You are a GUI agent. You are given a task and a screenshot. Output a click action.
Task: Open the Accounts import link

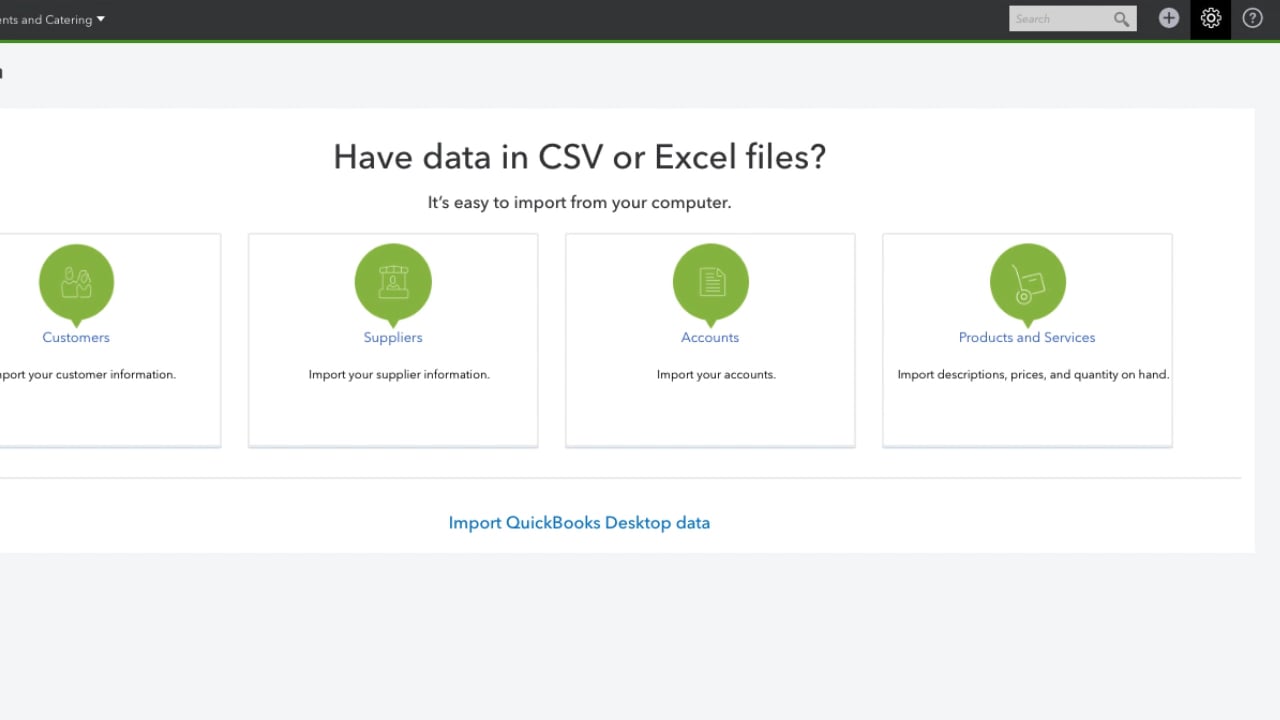[710, 338]
